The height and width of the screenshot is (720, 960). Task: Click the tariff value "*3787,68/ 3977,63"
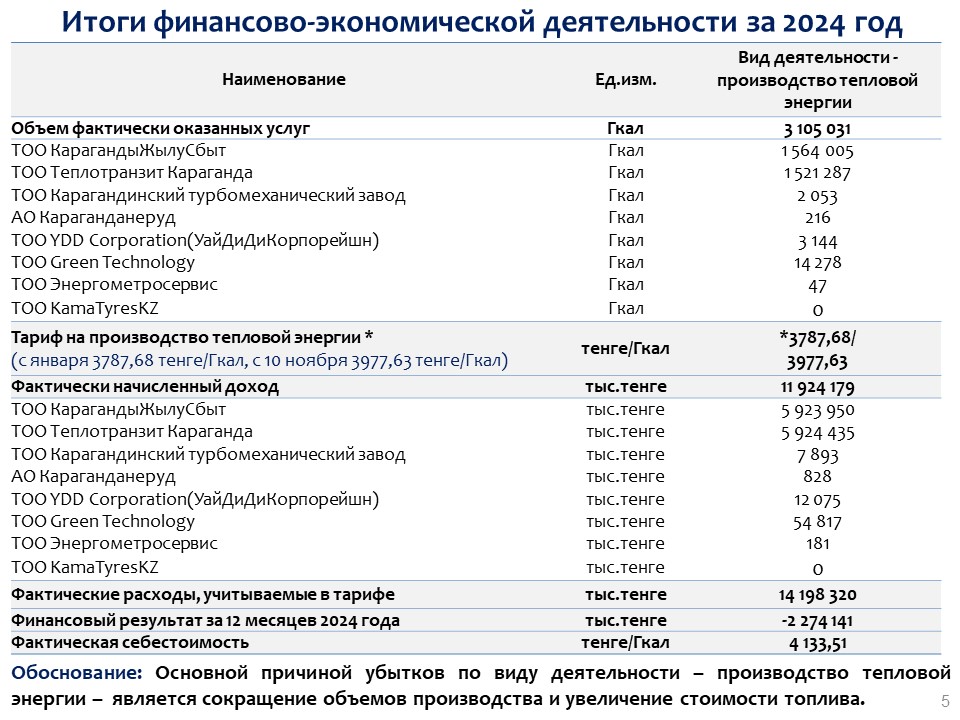click(817, 350)
